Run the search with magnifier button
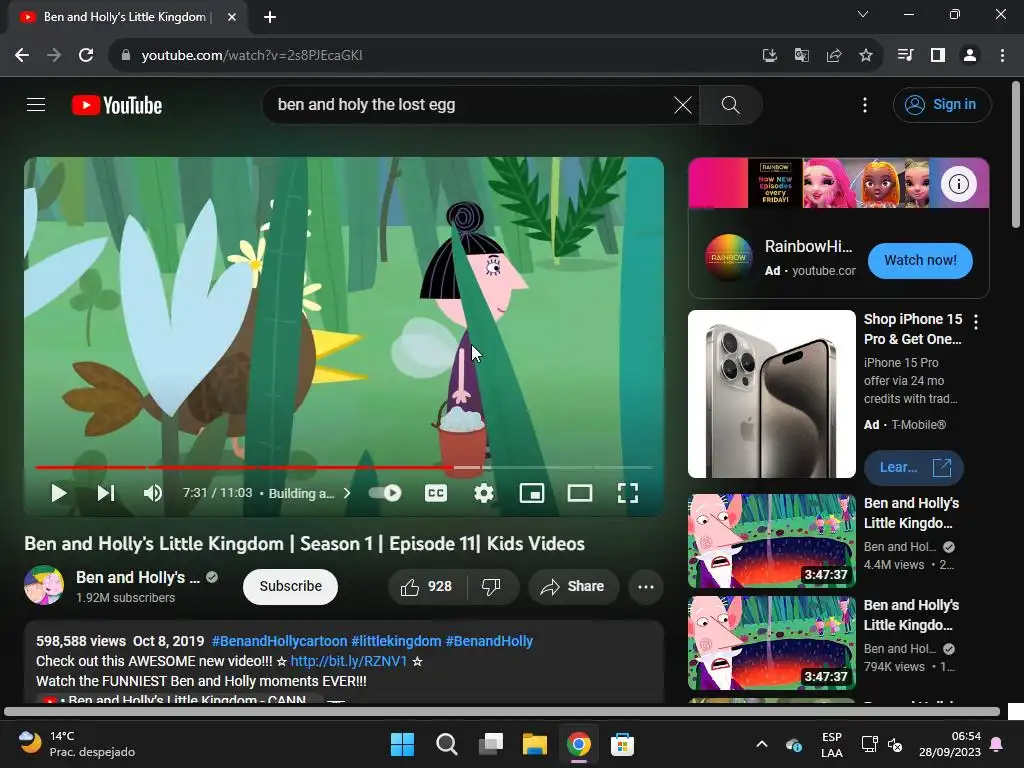1024x768 pixels. coord(731,104)
